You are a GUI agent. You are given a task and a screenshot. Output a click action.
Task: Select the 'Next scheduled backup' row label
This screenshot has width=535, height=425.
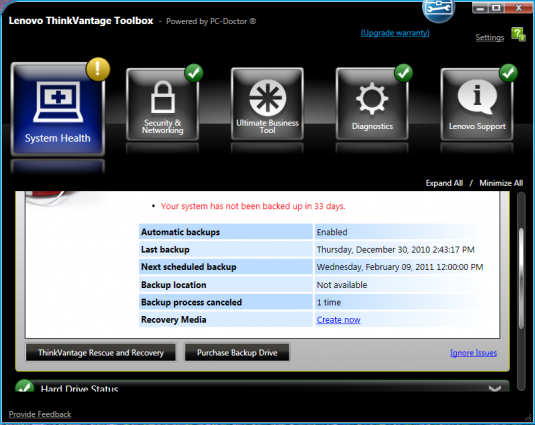(189, 267)
